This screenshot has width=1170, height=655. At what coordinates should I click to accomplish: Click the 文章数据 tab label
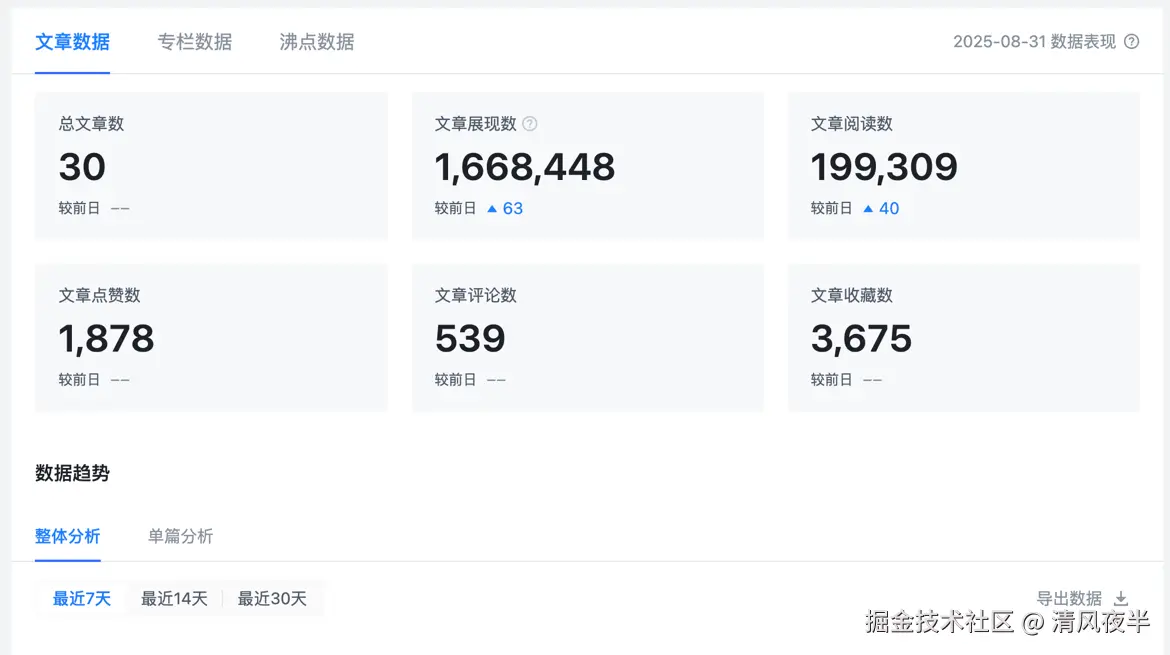pos(71,42)
